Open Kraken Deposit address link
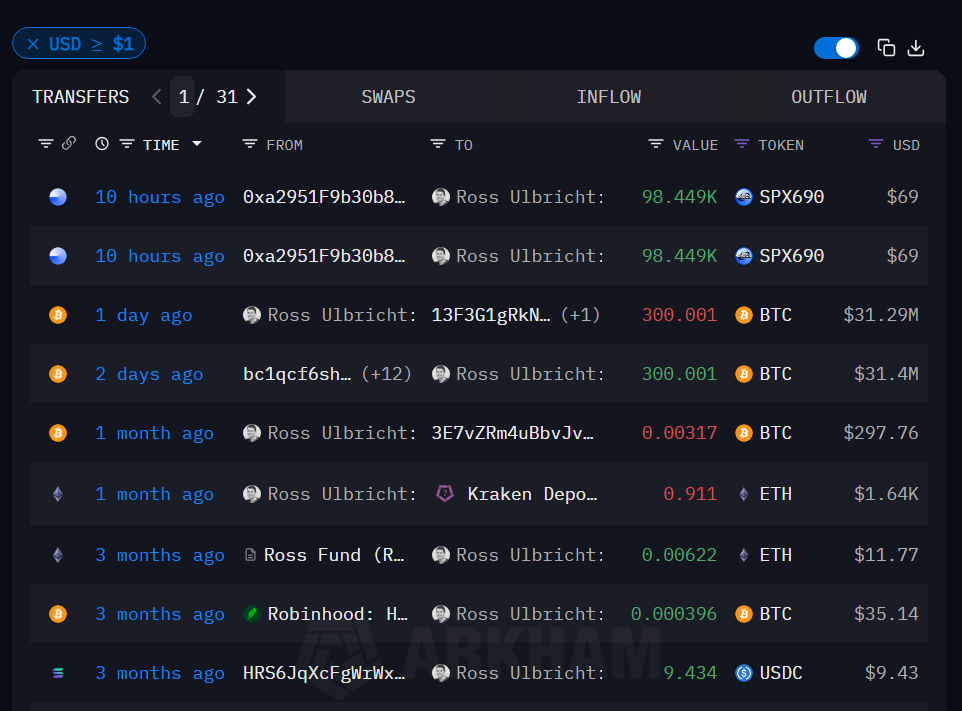The width and height of the screenshot is (962, 711). tap(532, 494)
